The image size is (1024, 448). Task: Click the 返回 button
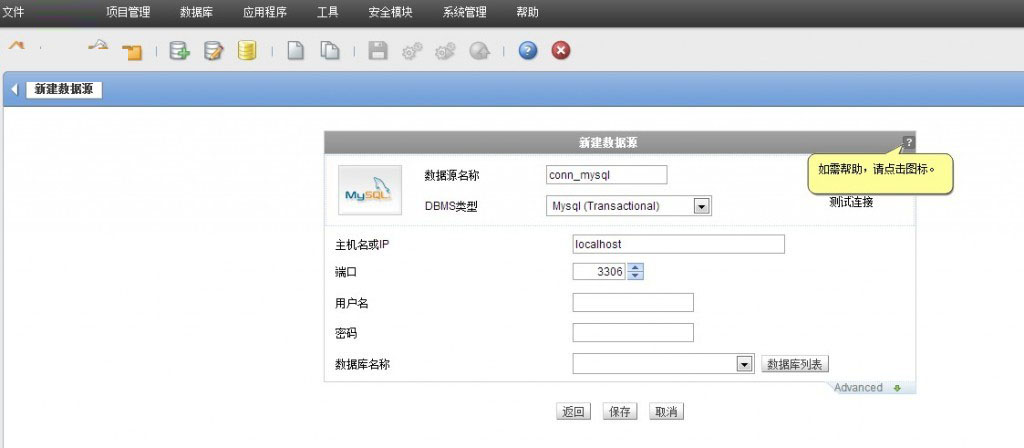573,411
